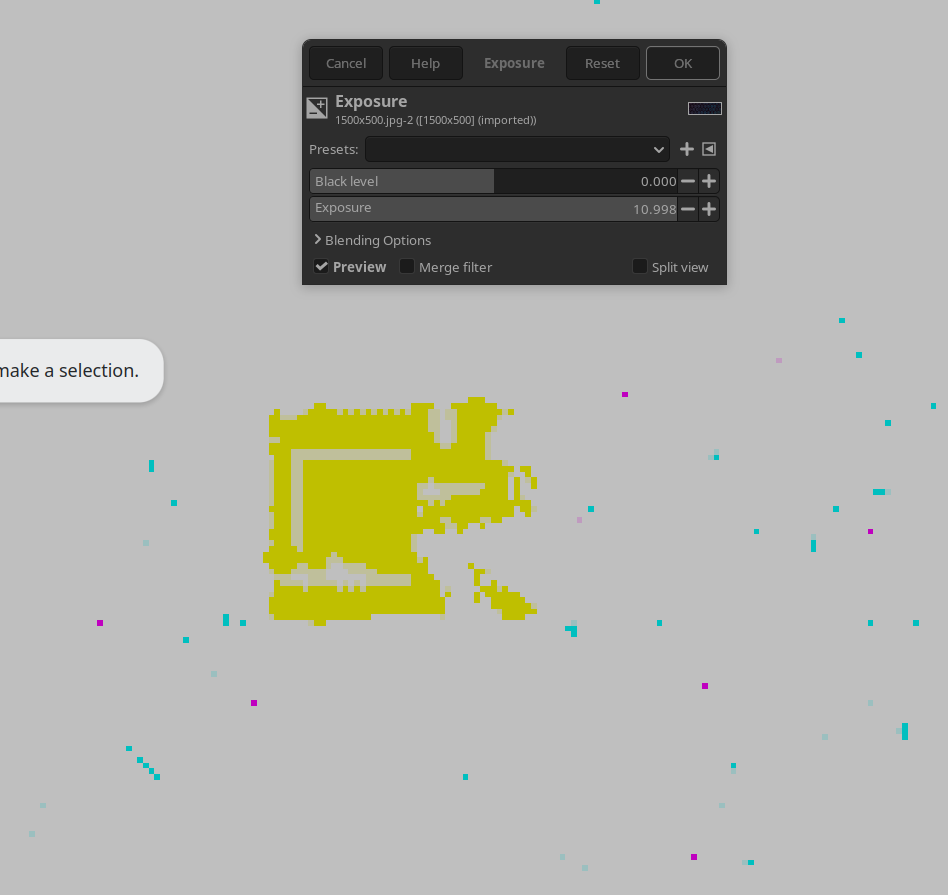The image size is (948, 895).
Task: Click the image thumbnail preview in dialog header
Action: click(x=704, y=108)
